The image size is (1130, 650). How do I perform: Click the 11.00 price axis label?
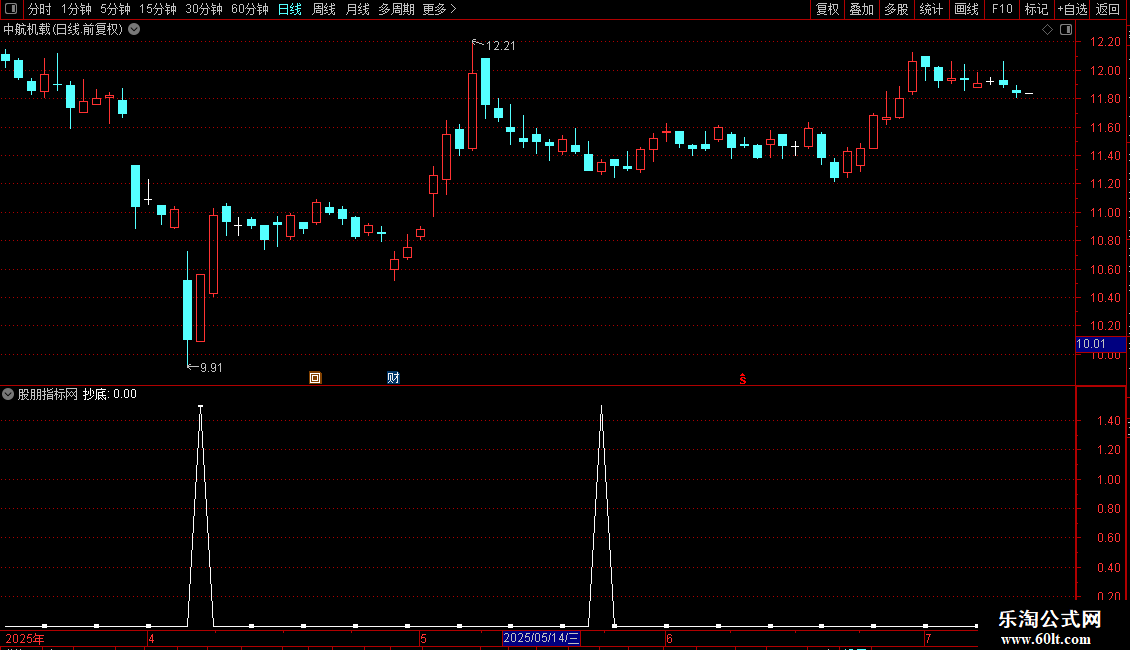tap(1105, 213)
